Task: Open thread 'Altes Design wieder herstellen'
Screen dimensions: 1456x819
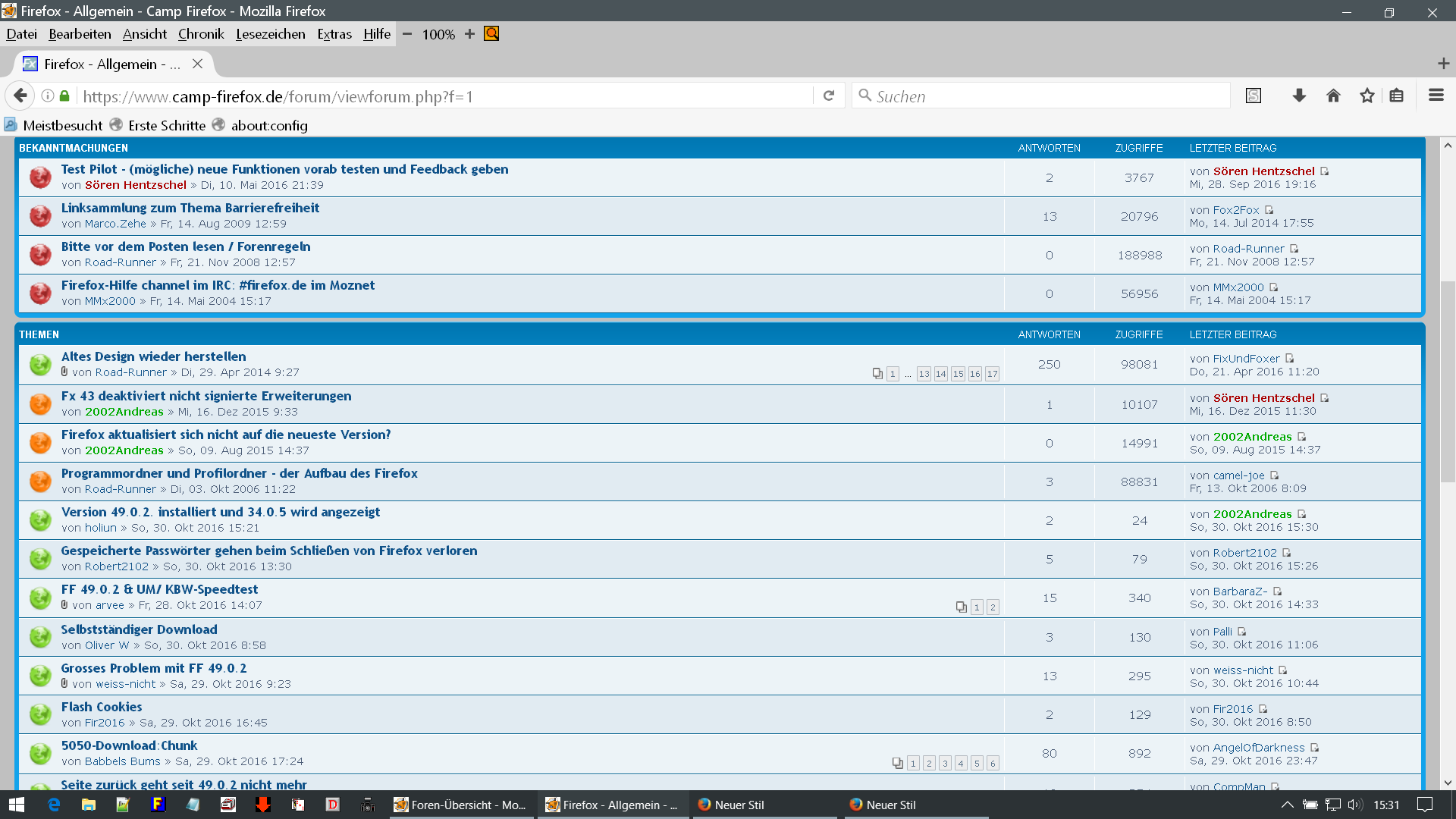Action: coord(153,356)
